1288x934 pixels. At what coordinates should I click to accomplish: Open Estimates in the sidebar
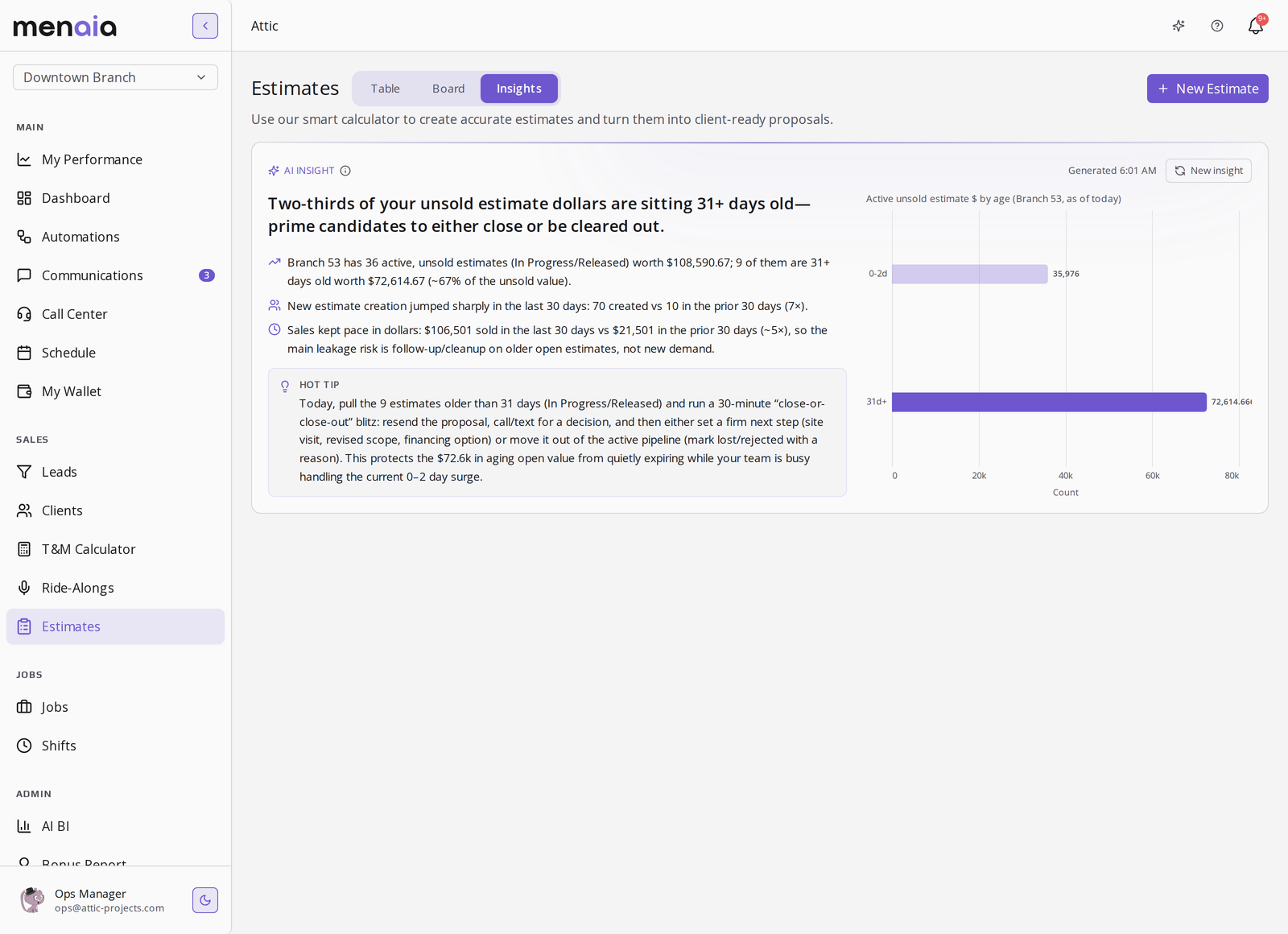[115, 626]
